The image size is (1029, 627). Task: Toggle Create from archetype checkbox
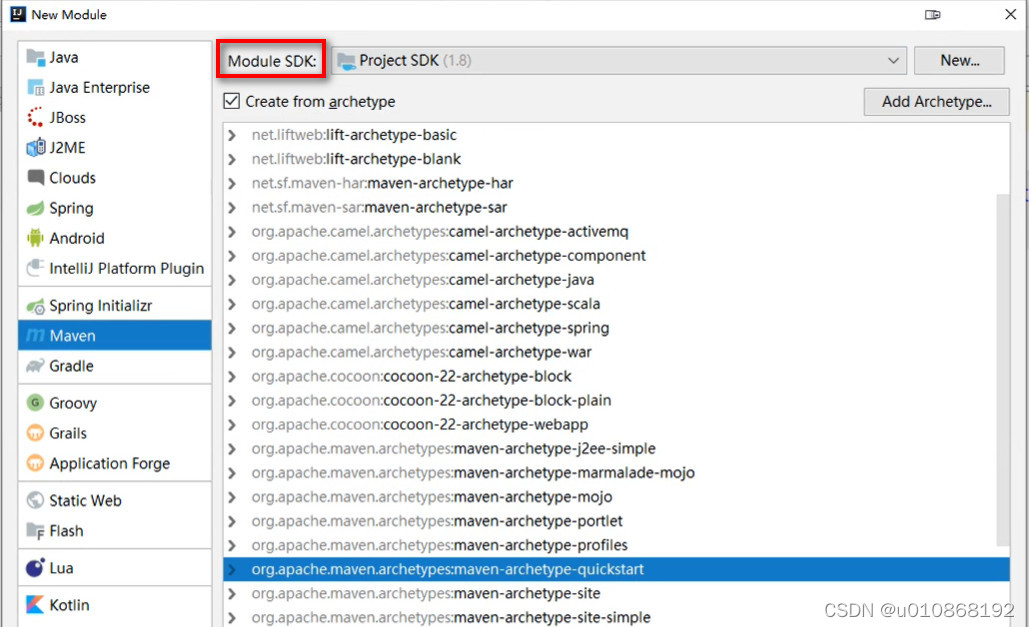tap(231, 101)
